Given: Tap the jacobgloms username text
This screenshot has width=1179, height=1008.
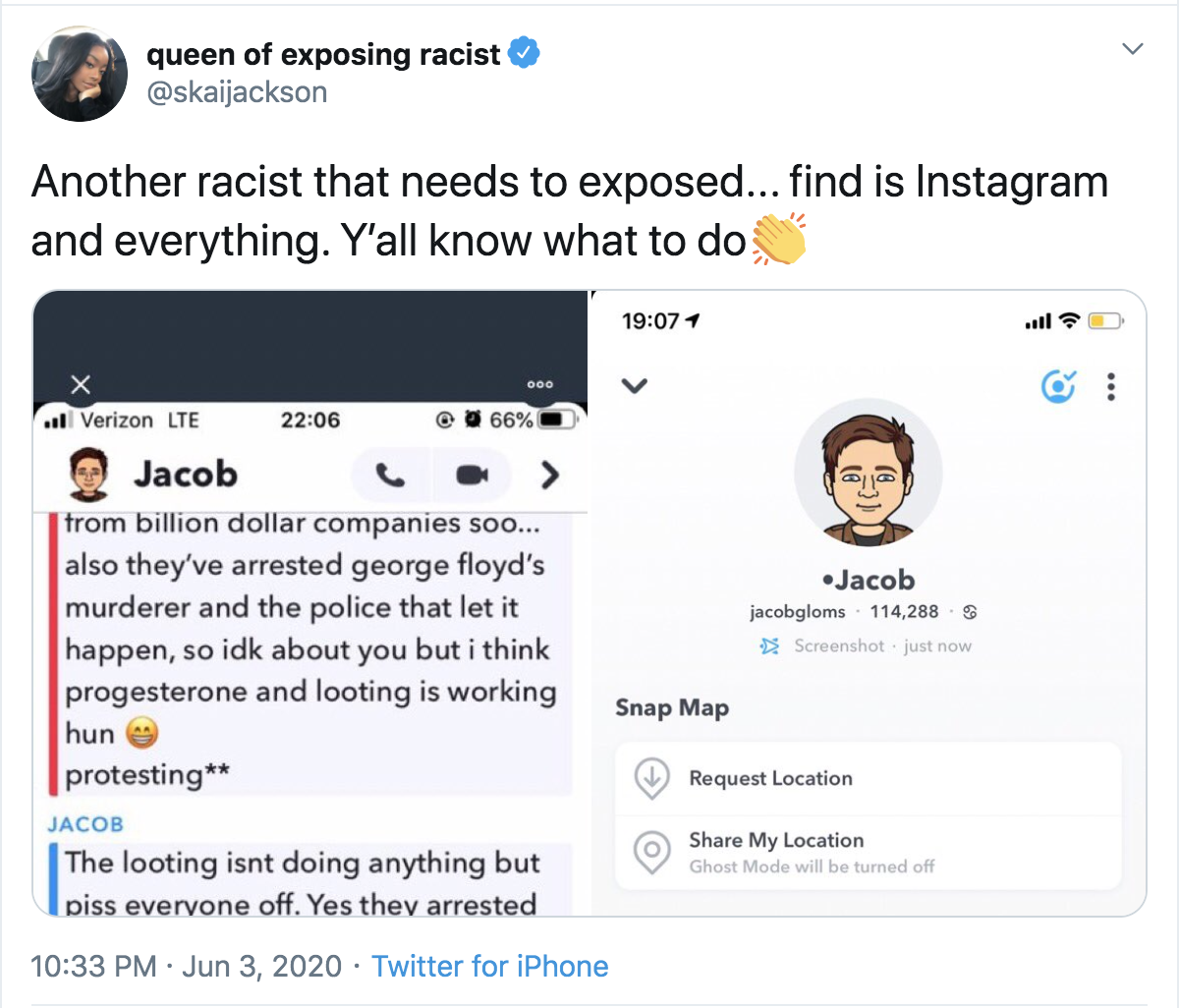Looking at the screenshot, I should click(798, 612).
